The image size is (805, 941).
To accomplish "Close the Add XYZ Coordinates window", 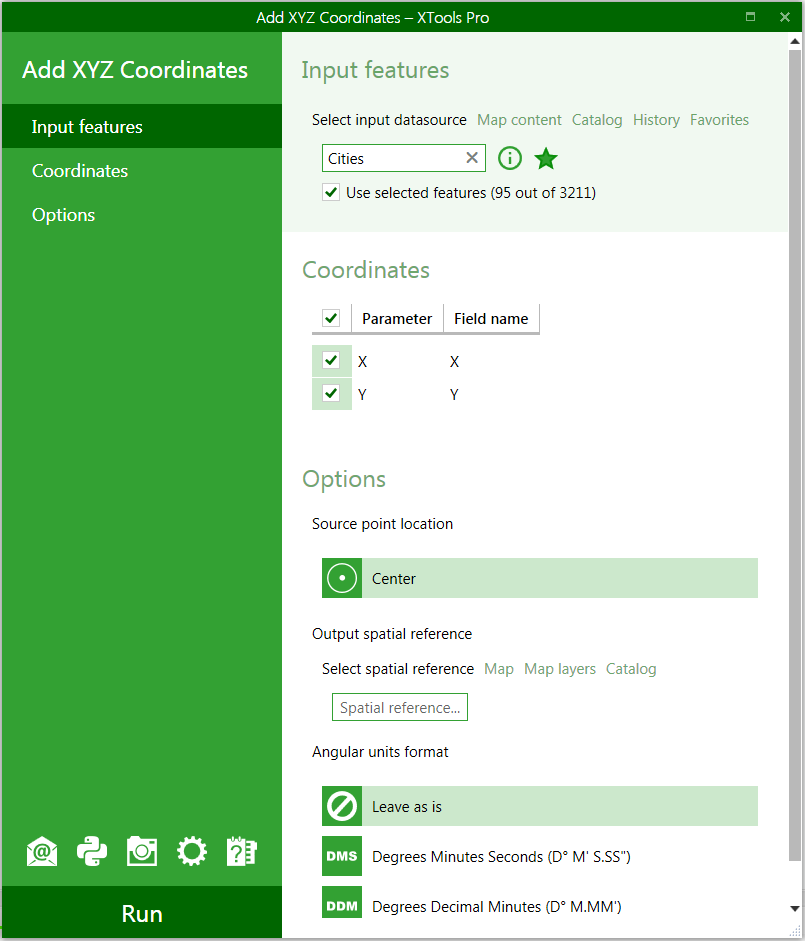I will (785, 17).
